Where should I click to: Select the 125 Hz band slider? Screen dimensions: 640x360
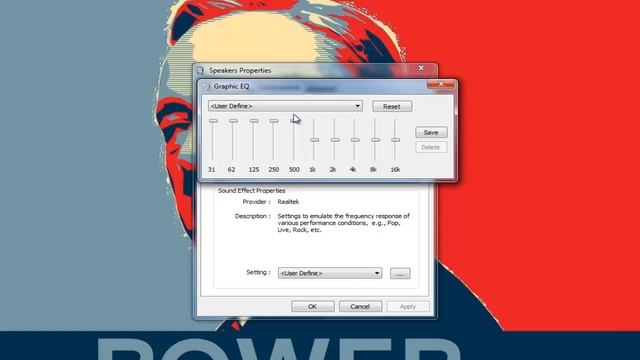[253, 121]
